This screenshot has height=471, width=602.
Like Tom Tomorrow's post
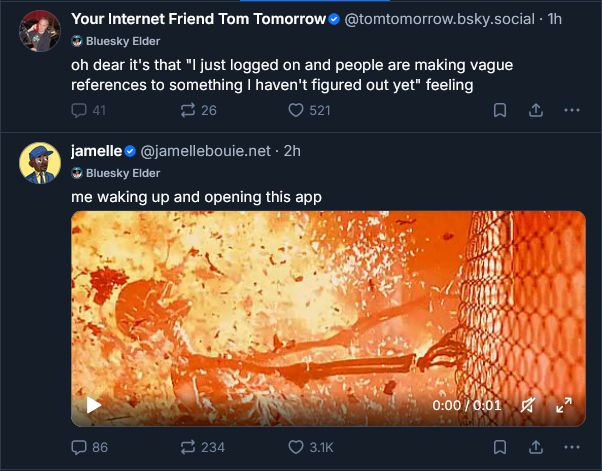(x=296, y=110)
